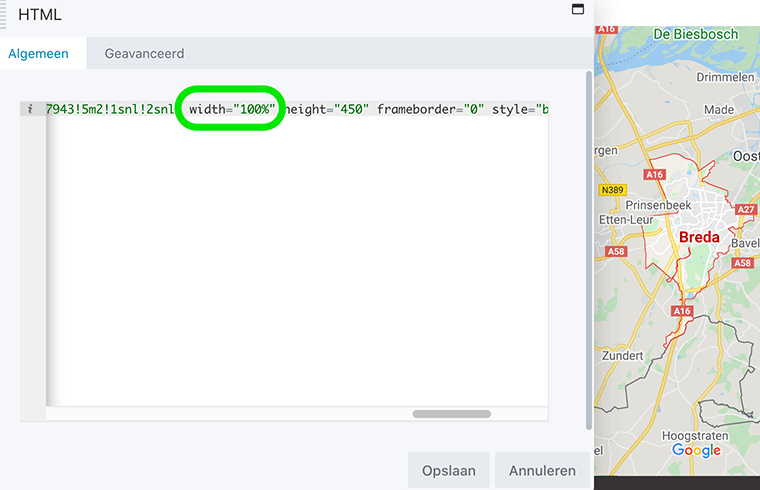The height and width of the screenshot is (490, 760).
Task: Click the info marker in editor gutter
Action: coord(31,109)
